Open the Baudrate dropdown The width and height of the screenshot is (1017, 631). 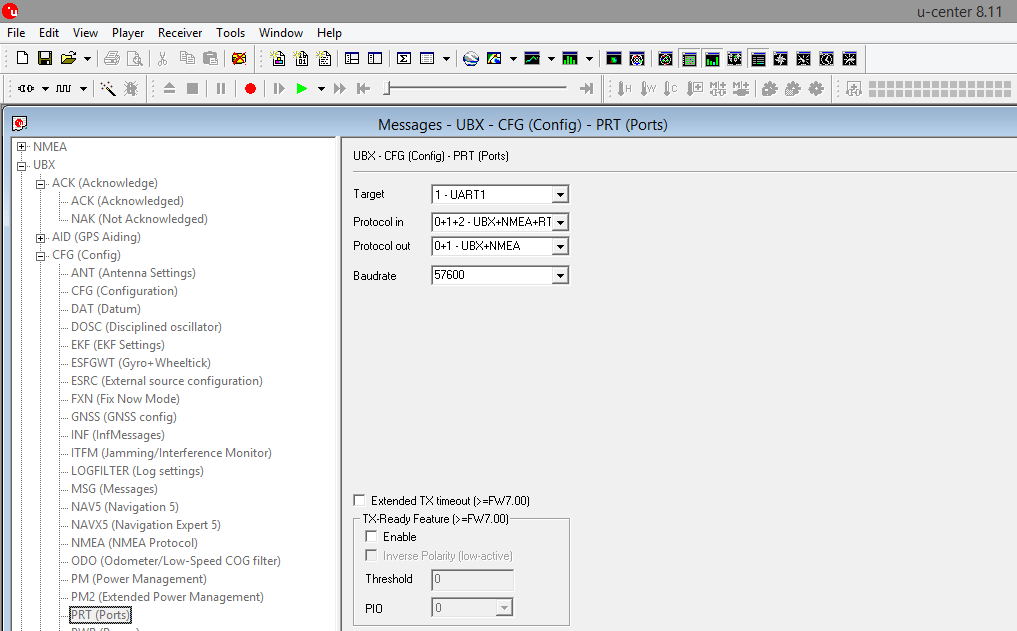[560, 276]
